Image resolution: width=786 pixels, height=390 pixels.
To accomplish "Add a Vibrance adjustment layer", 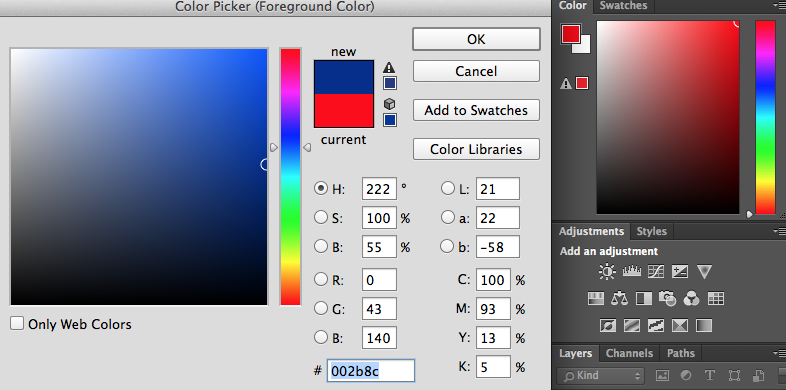I will point(704,272).
